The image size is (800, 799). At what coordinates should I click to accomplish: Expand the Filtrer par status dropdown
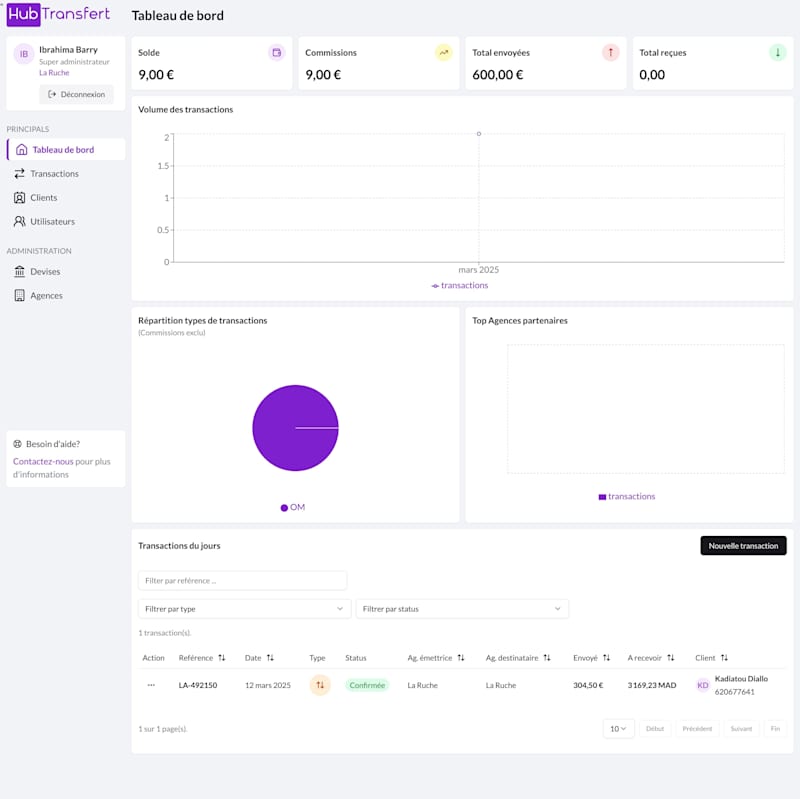(x=462, y=609)
